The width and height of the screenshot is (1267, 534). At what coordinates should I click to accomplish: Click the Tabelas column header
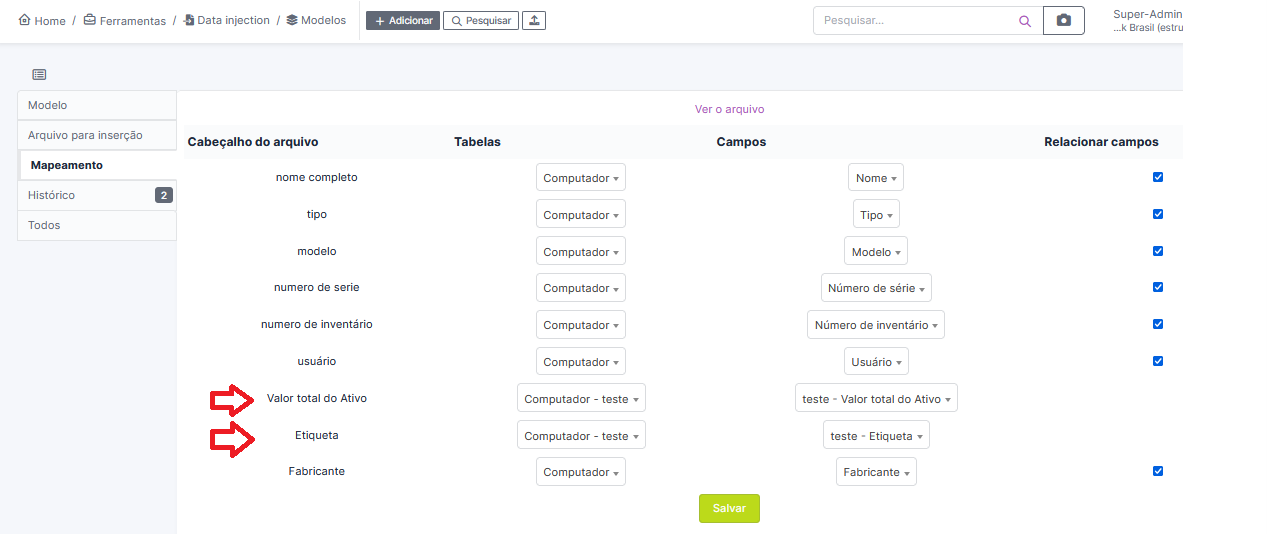point(477,142)
